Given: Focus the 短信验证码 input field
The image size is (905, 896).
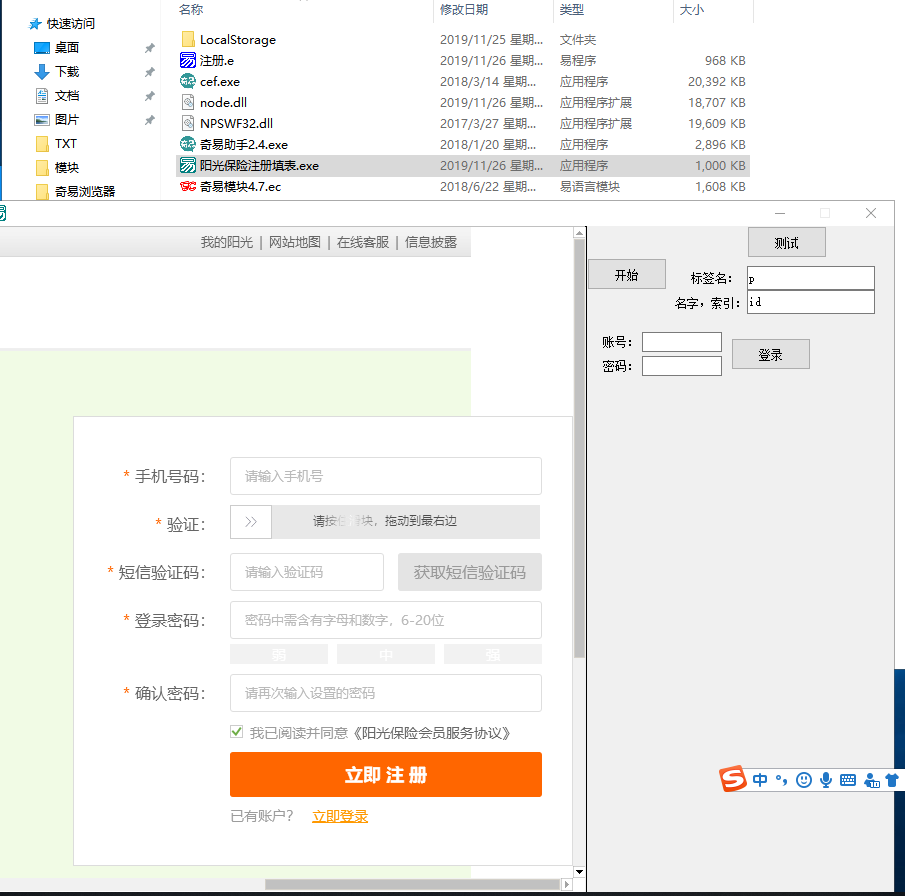Looking at the screenshot, I should [307, 572].
